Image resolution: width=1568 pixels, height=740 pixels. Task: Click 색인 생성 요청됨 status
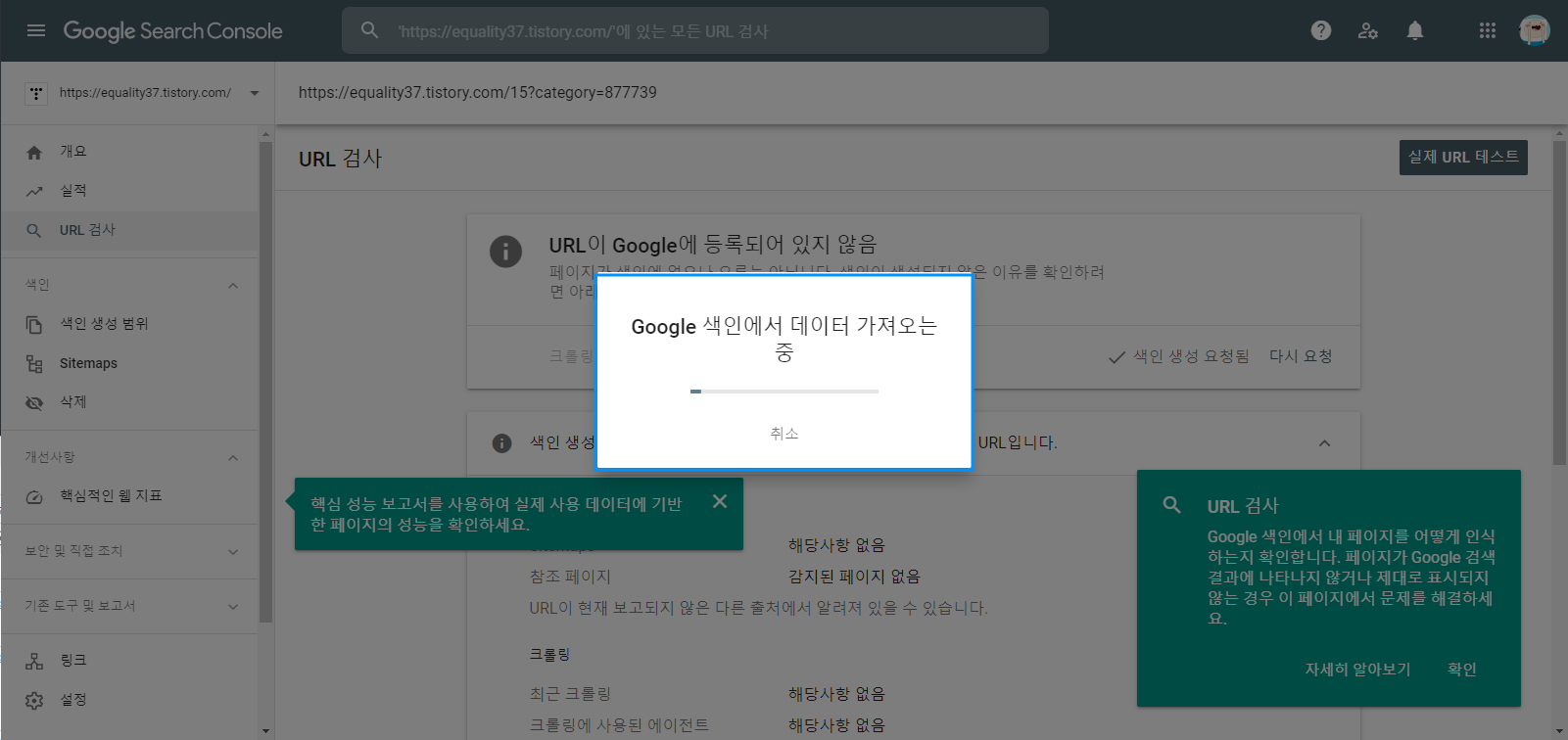(1179, 356)
